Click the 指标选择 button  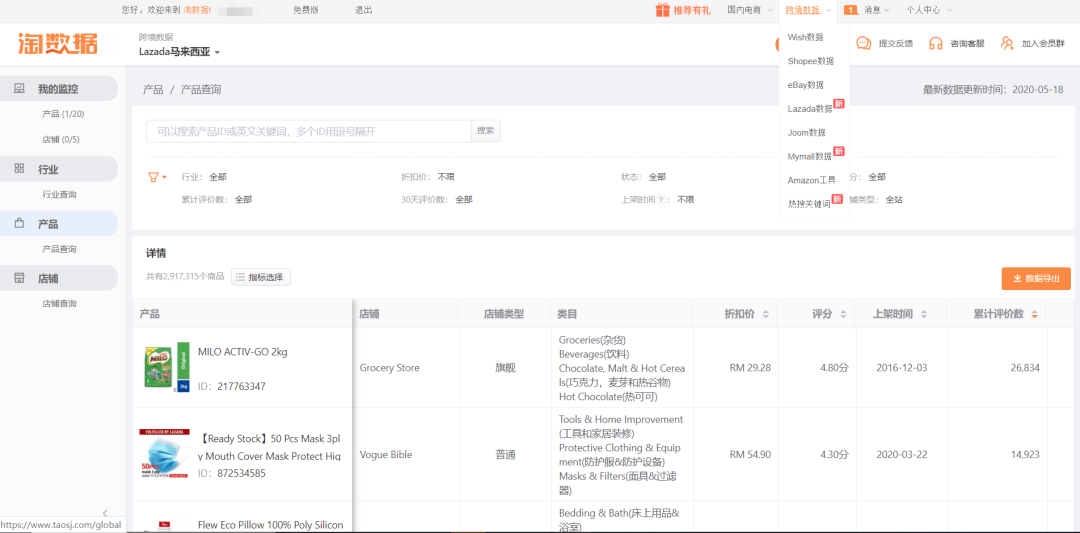[x=261, y=277]
